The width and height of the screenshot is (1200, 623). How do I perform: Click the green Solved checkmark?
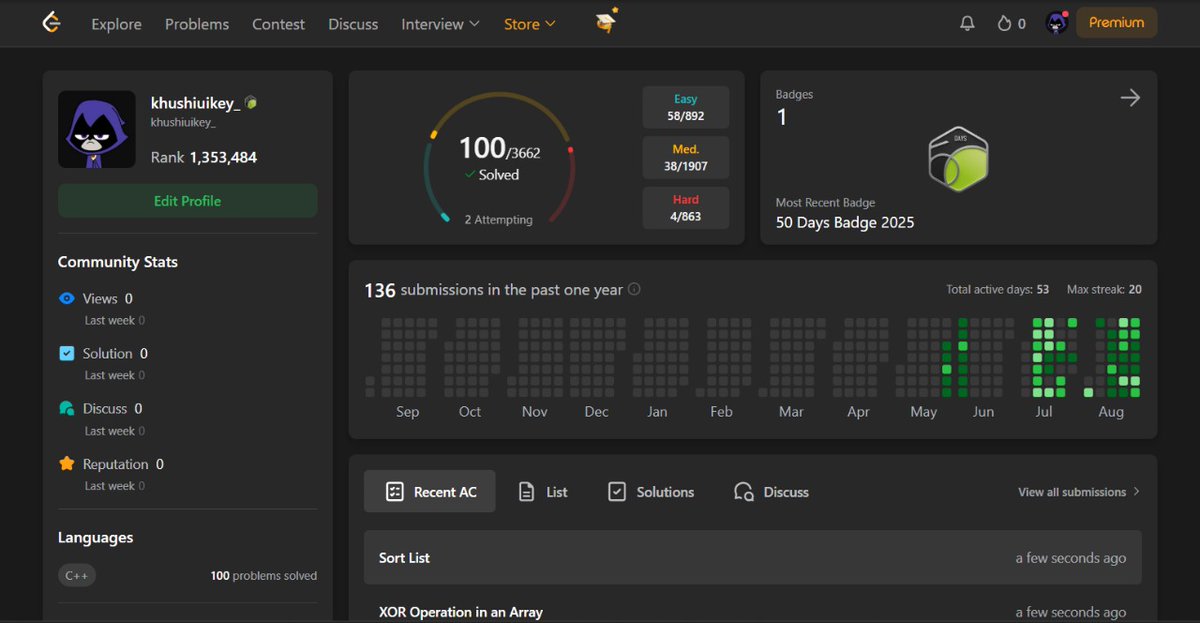470,174
